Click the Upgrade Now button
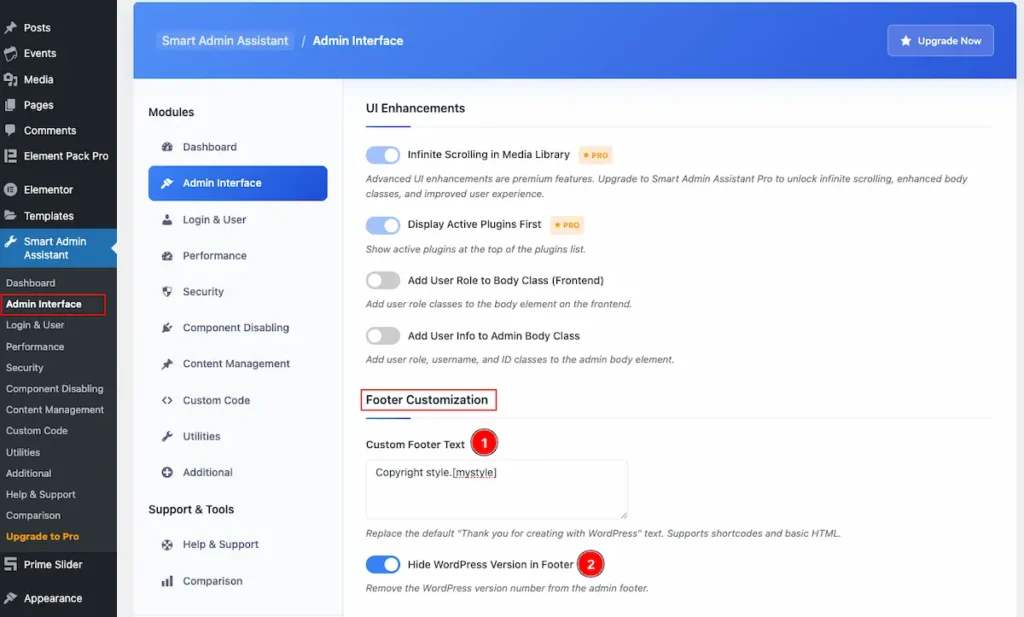Screen dimensions: 1024x617 [940, 40]
